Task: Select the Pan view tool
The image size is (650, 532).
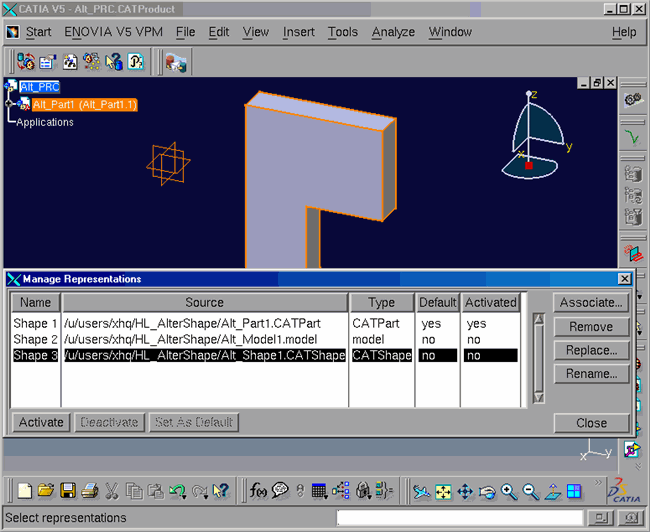Action: (x=465, y=491)
